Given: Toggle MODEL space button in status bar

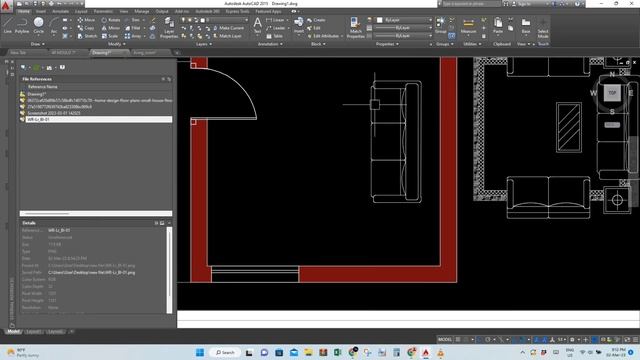Looking at the screenshot, I should pyautogui.click(x=445, y=340).
